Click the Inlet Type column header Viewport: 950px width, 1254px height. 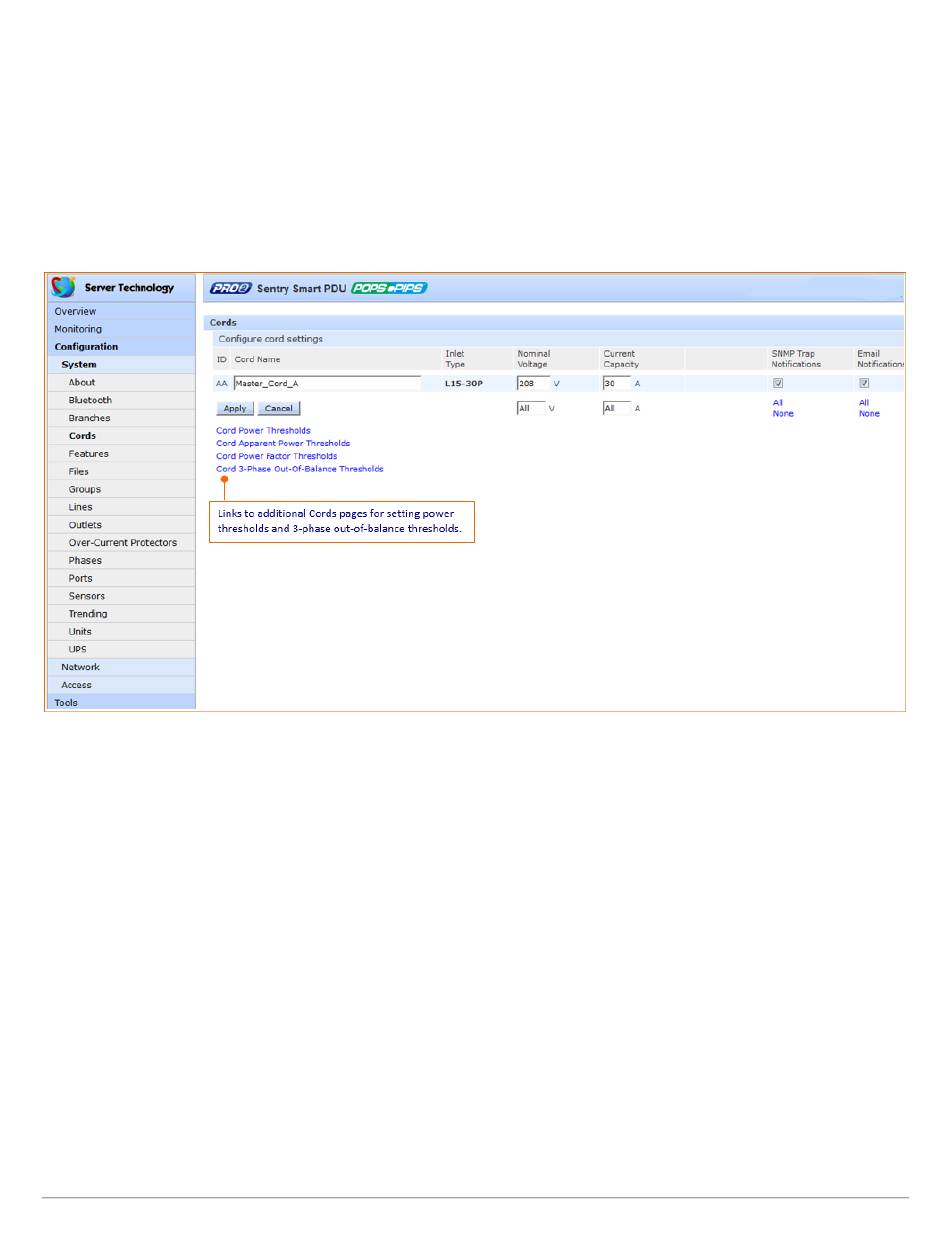456,359
